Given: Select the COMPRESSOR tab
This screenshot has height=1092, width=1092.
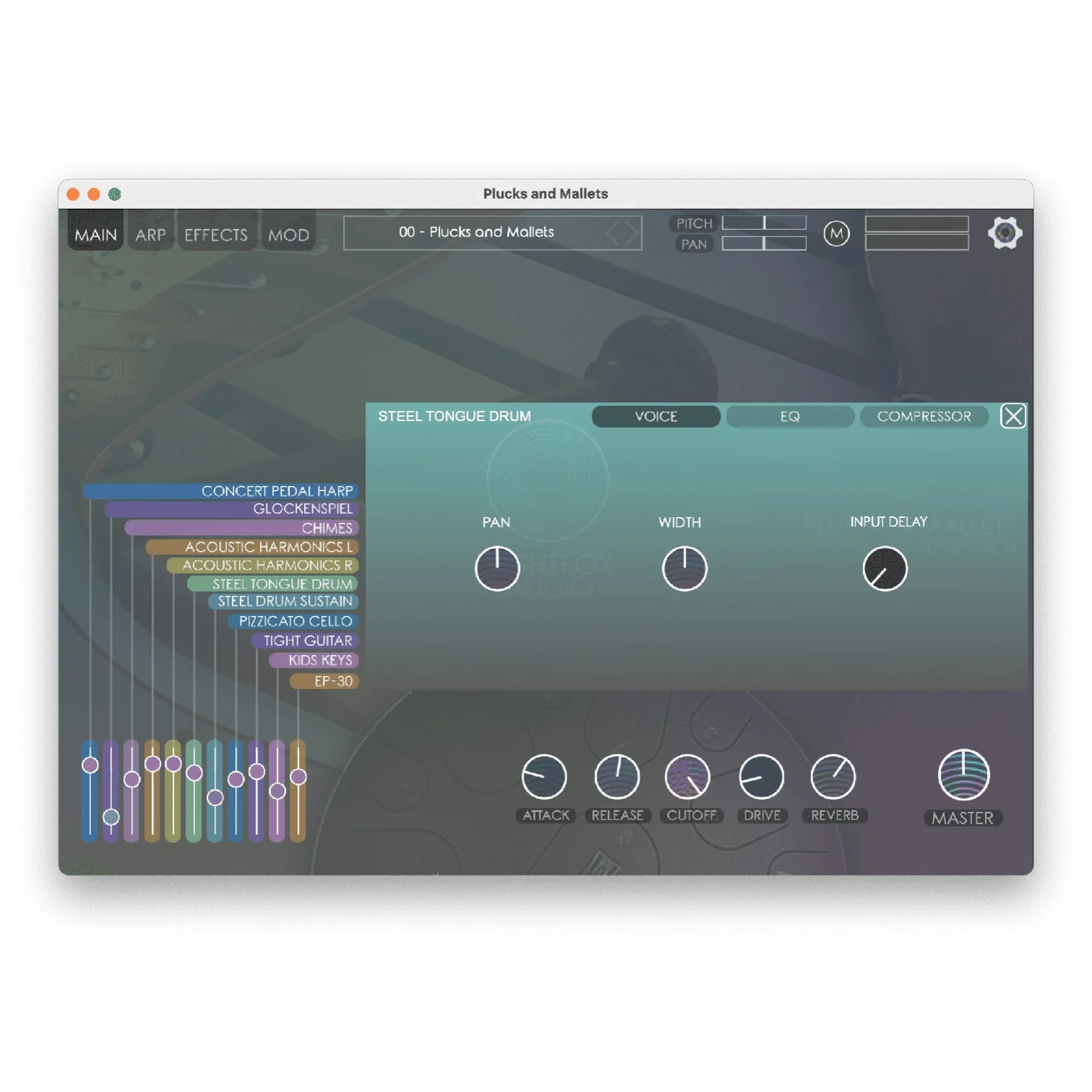Looking at the screenshot, I should pyautogui.click(x=924, y=417).
